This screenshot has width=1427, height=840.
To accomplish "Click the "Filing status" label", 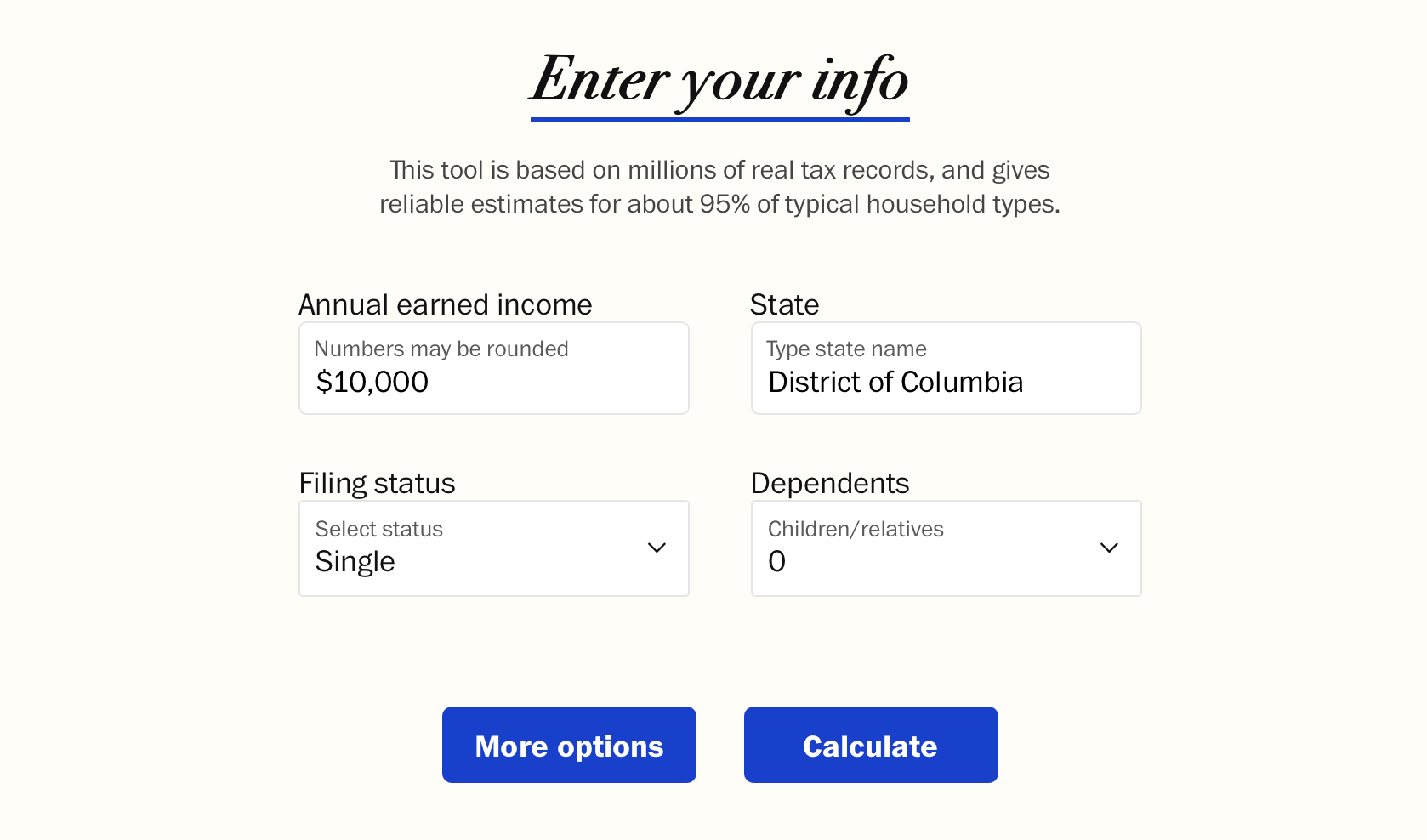I will [x=377, y=483].
